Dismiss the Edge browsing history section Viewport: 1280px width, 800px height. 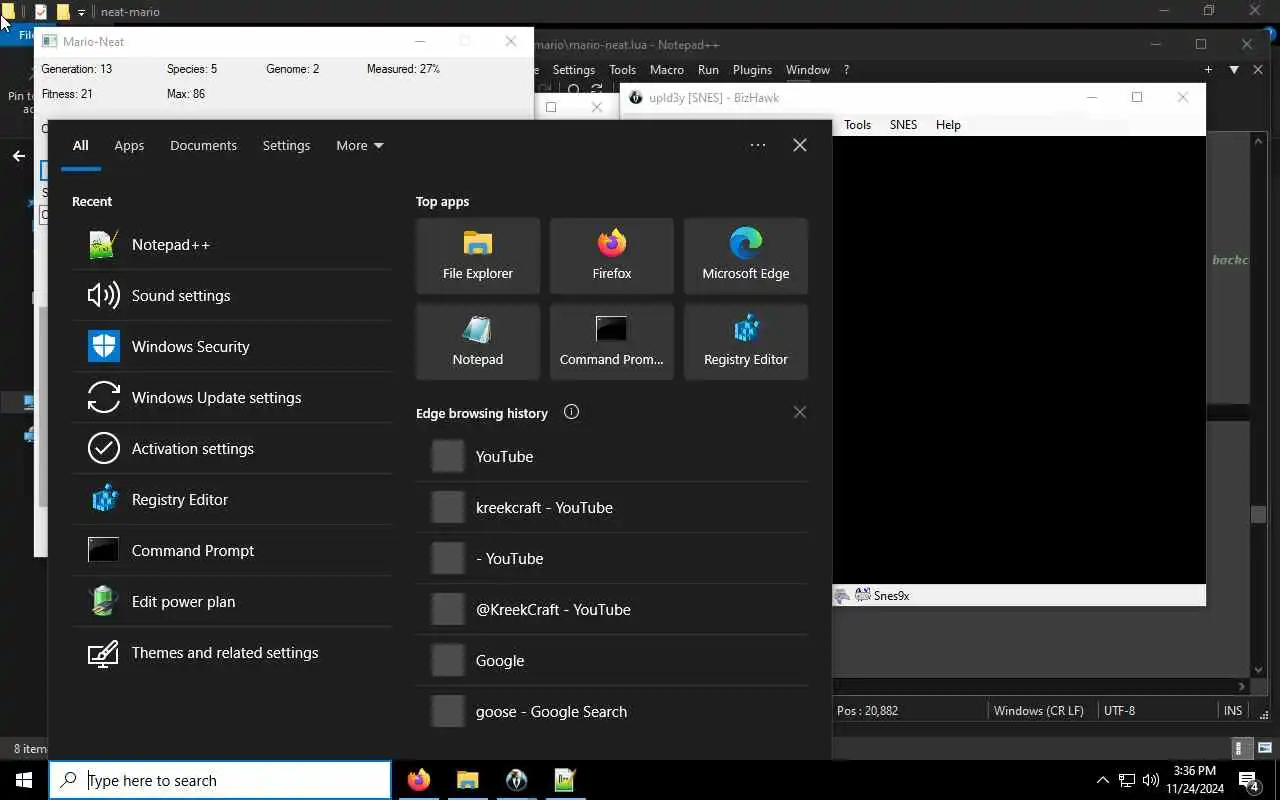pyautogui.click(x=799, y=412)
